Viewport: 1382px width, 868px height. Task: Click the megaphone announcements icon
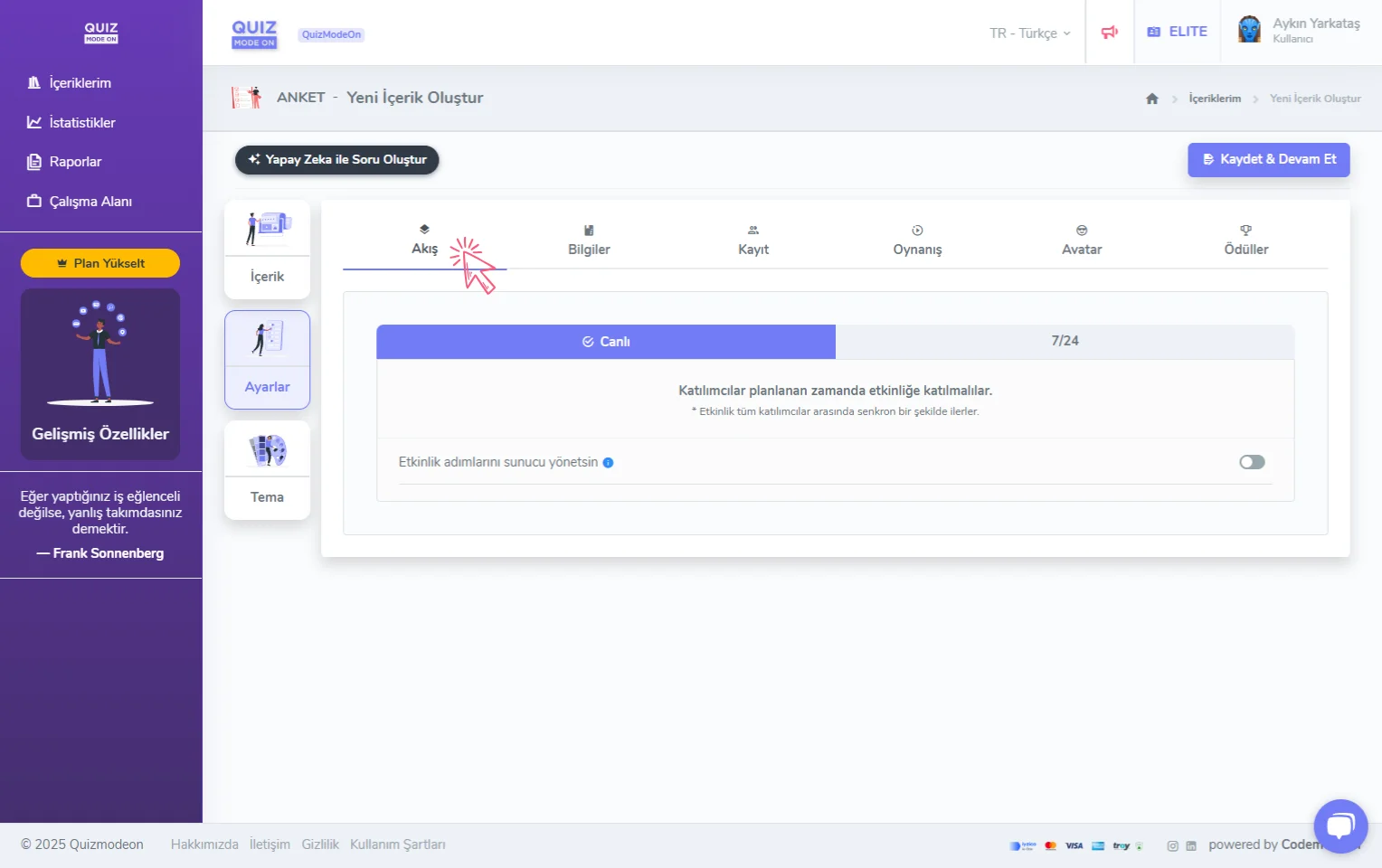[x=1109, y=33]
